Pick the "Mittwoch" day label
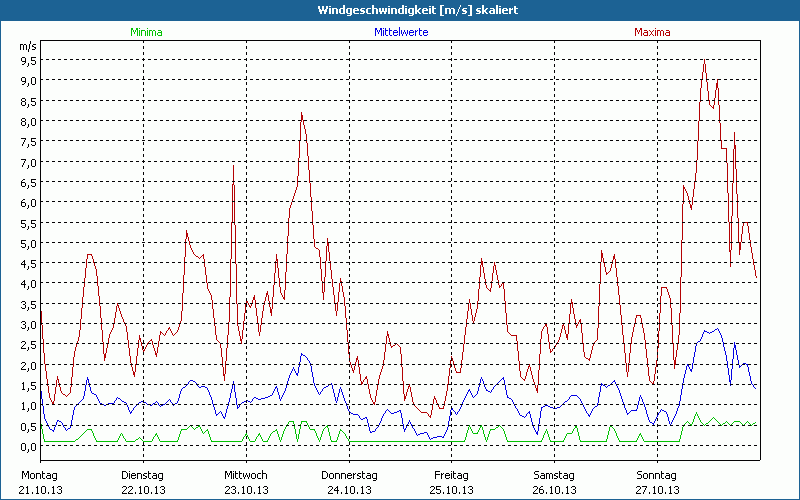 (x=246, y=475)
